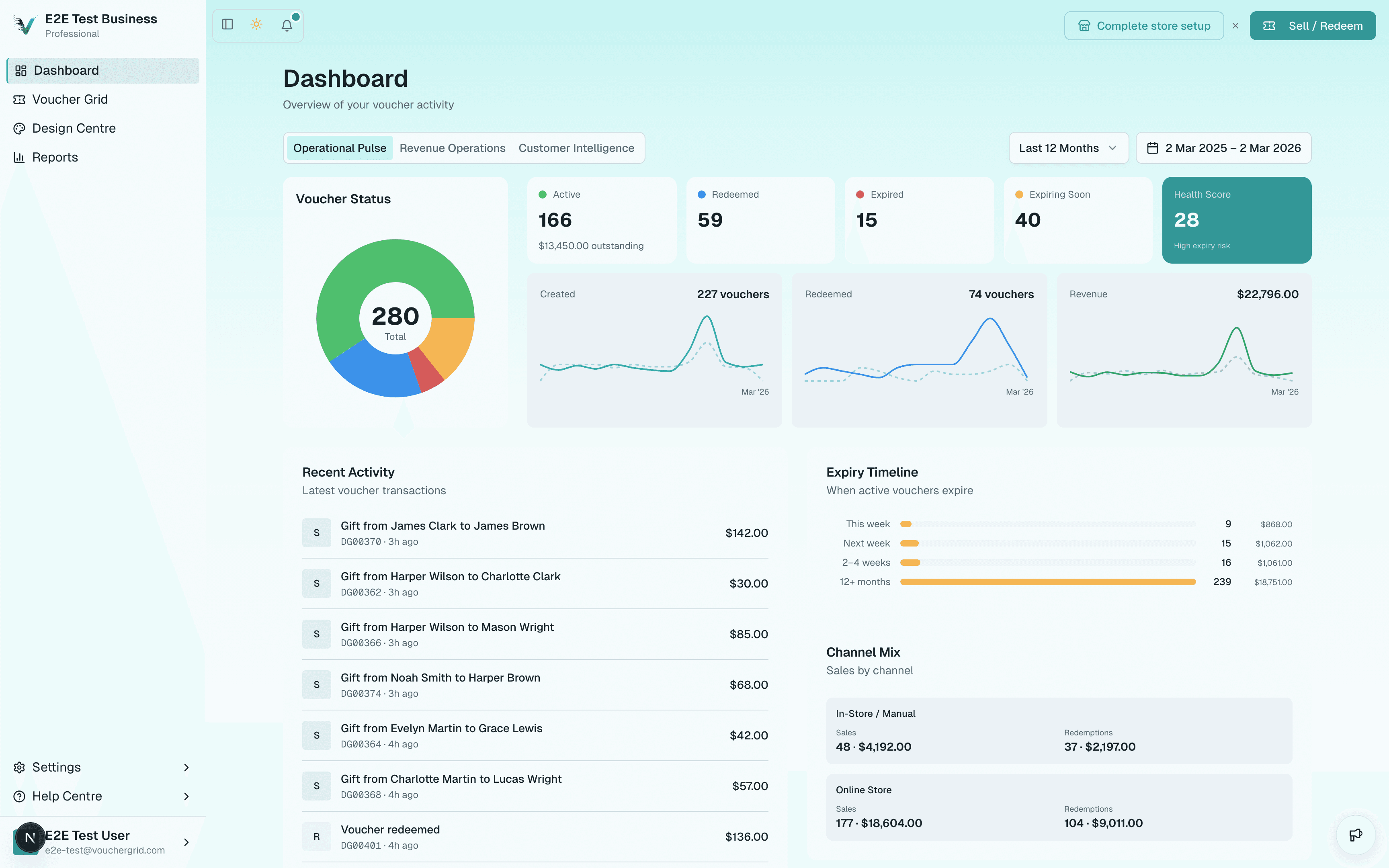
Task: Open the Customer Intelligence tab
Action: [576, 147]
